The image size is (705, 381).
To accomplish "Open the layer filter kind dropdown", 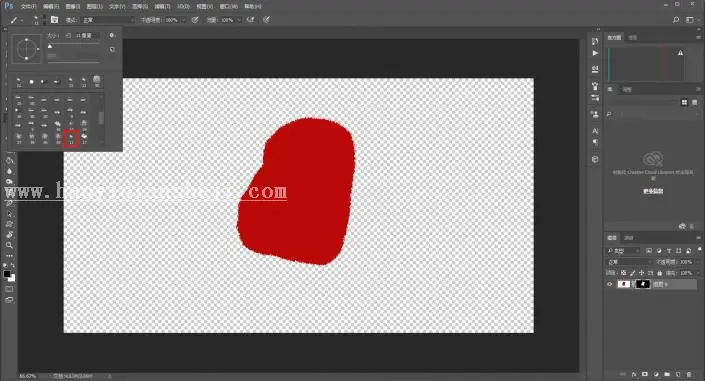I will [623, 251].
